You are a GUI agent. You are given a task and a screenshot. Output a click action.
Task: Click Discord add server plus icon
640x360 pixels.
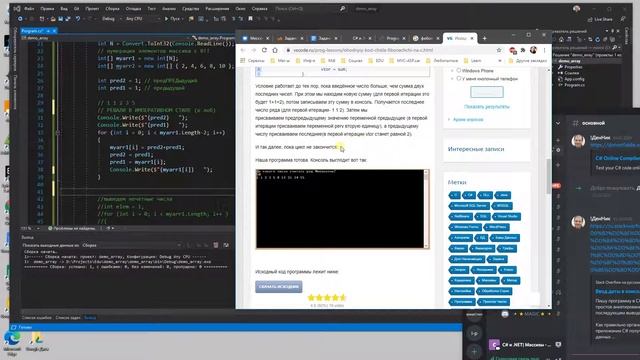[474, 351]
